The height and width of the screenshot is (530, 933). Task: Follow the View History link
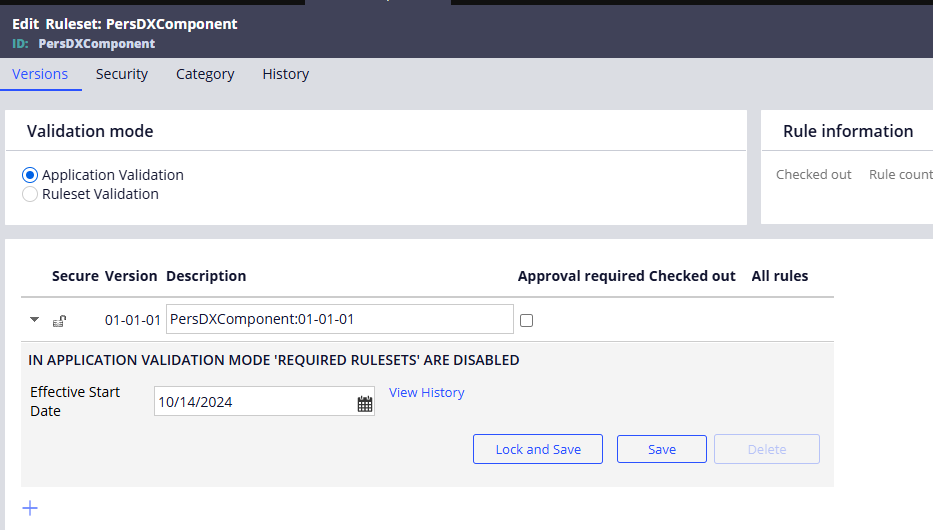click(x=427, y=393)
